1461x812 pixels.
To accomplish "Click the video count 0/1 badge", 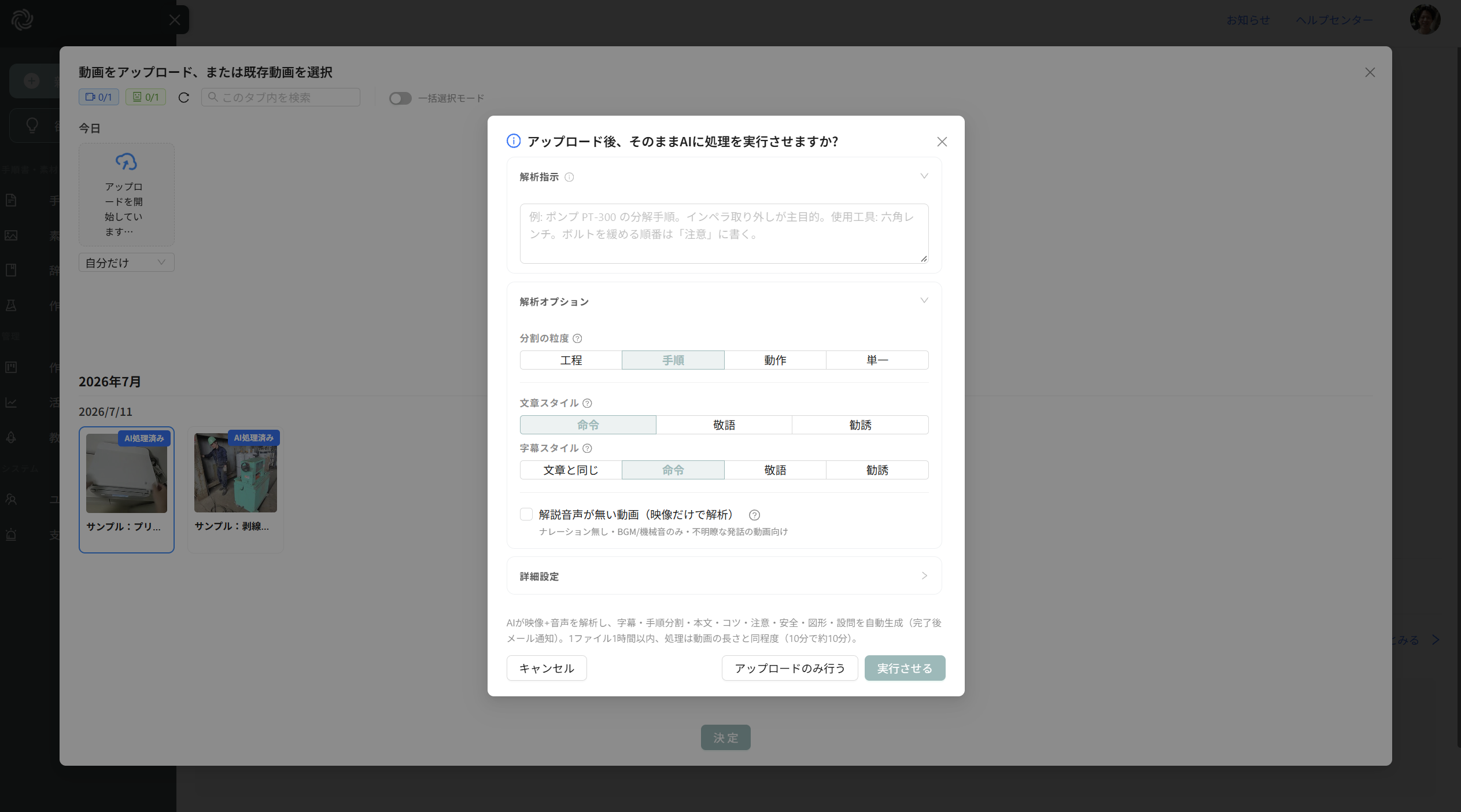I will pyautogui.click(x=99, y=97).
